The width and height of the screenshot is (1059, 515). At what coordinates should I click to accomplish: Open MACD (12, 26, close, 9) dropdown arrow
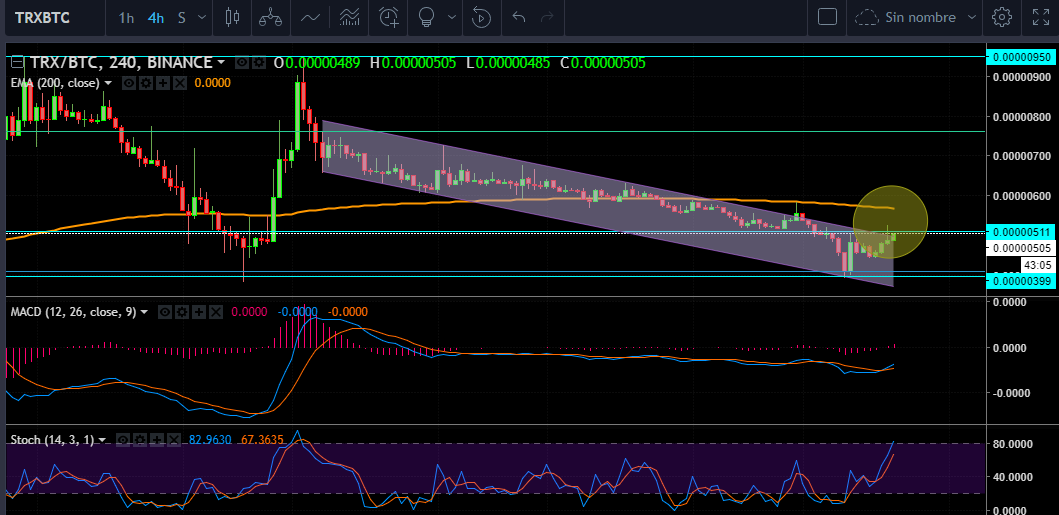tap(144, 313)
